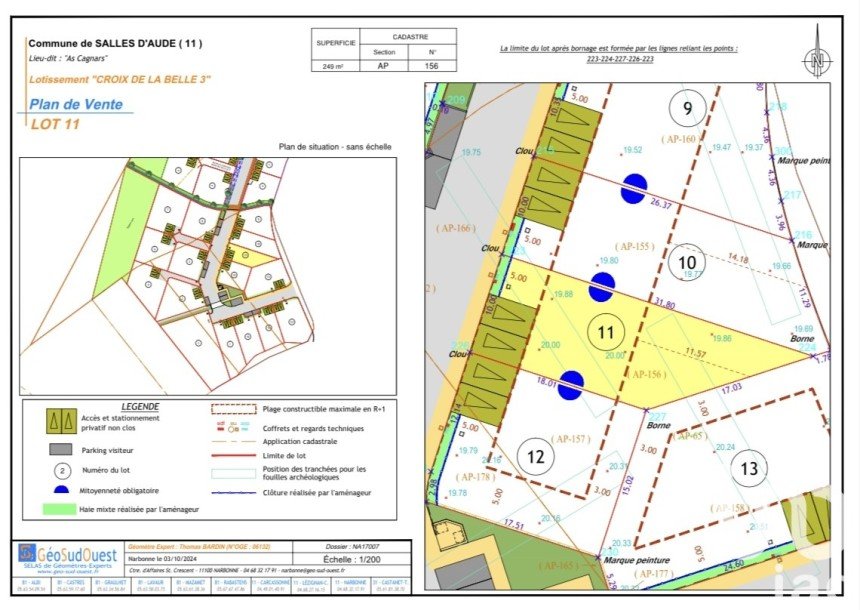Viewport: 860px width, 610px height.
Task: Click the 'Géomètre Expert : Thomas BARDIN' line
Action: tap(199, 547)
